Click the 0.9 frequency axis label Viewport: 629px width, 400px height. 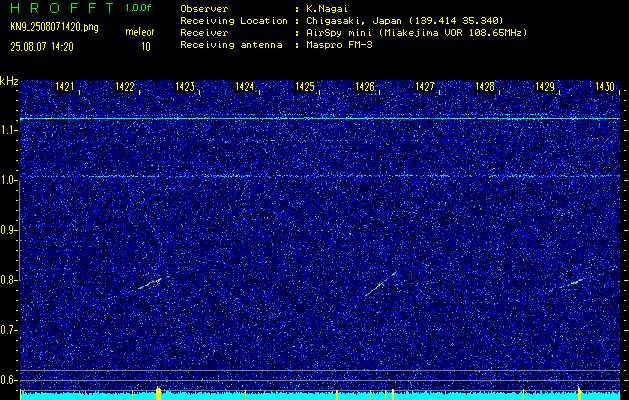point(8,230)
